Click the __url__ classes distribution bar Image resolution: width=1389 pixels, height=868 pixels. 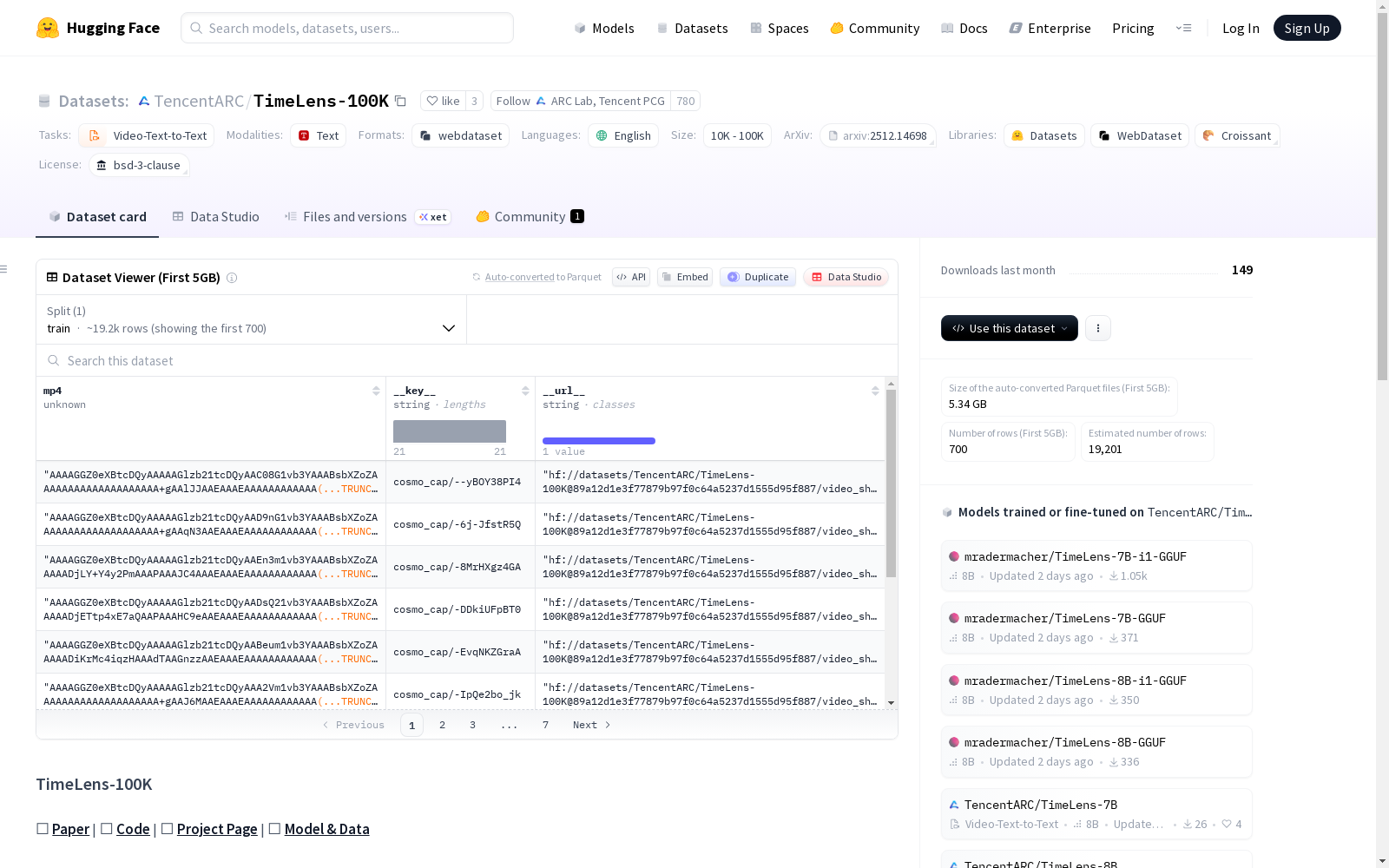coord(599,441)
